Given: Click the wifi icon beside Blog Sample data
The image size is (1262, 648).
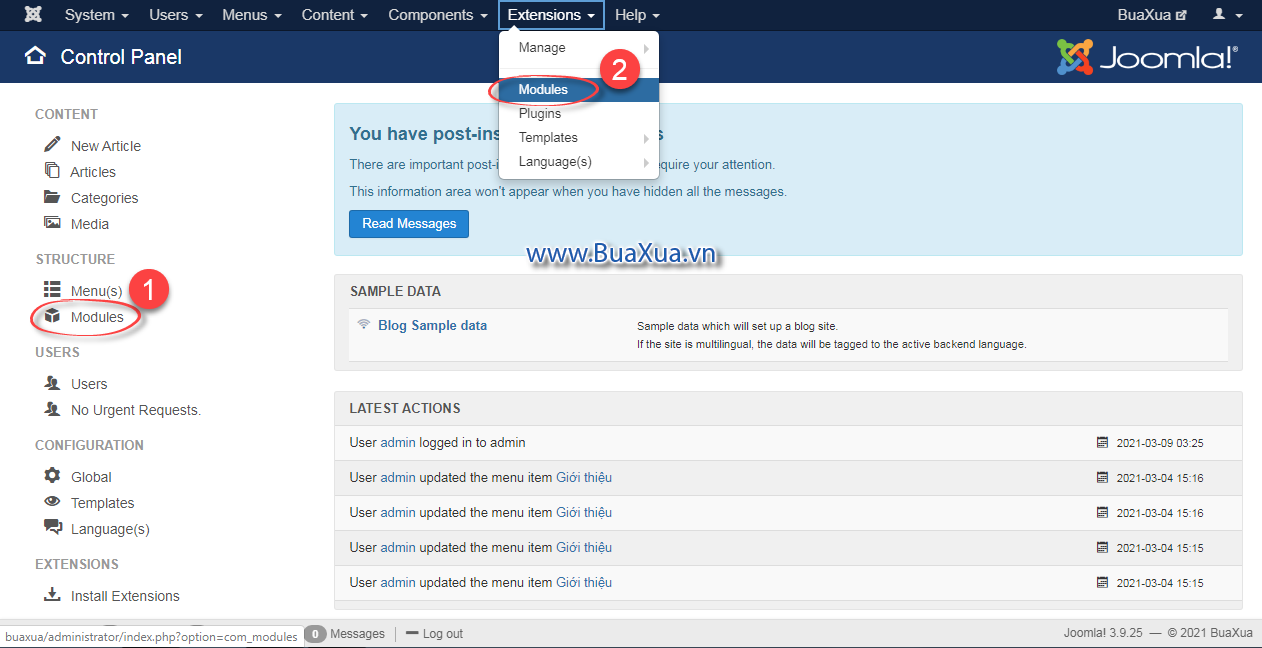Looking at the screenshot, I should click(364, 325).
